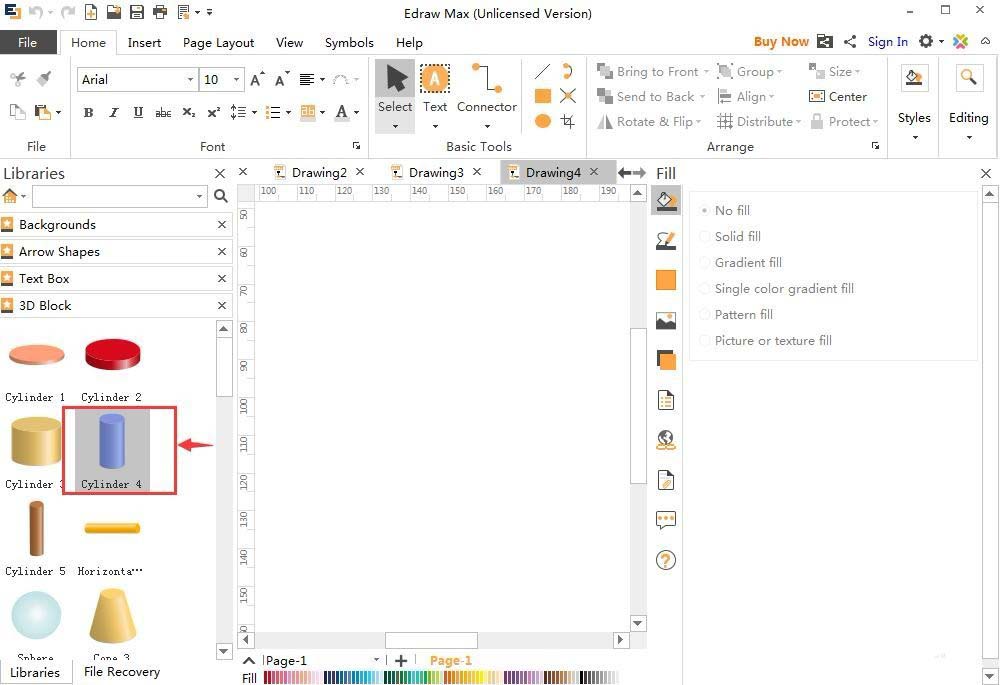Choose the Gradient fill radio option
Screen dimensions: 1000x685
pos(747,263)
